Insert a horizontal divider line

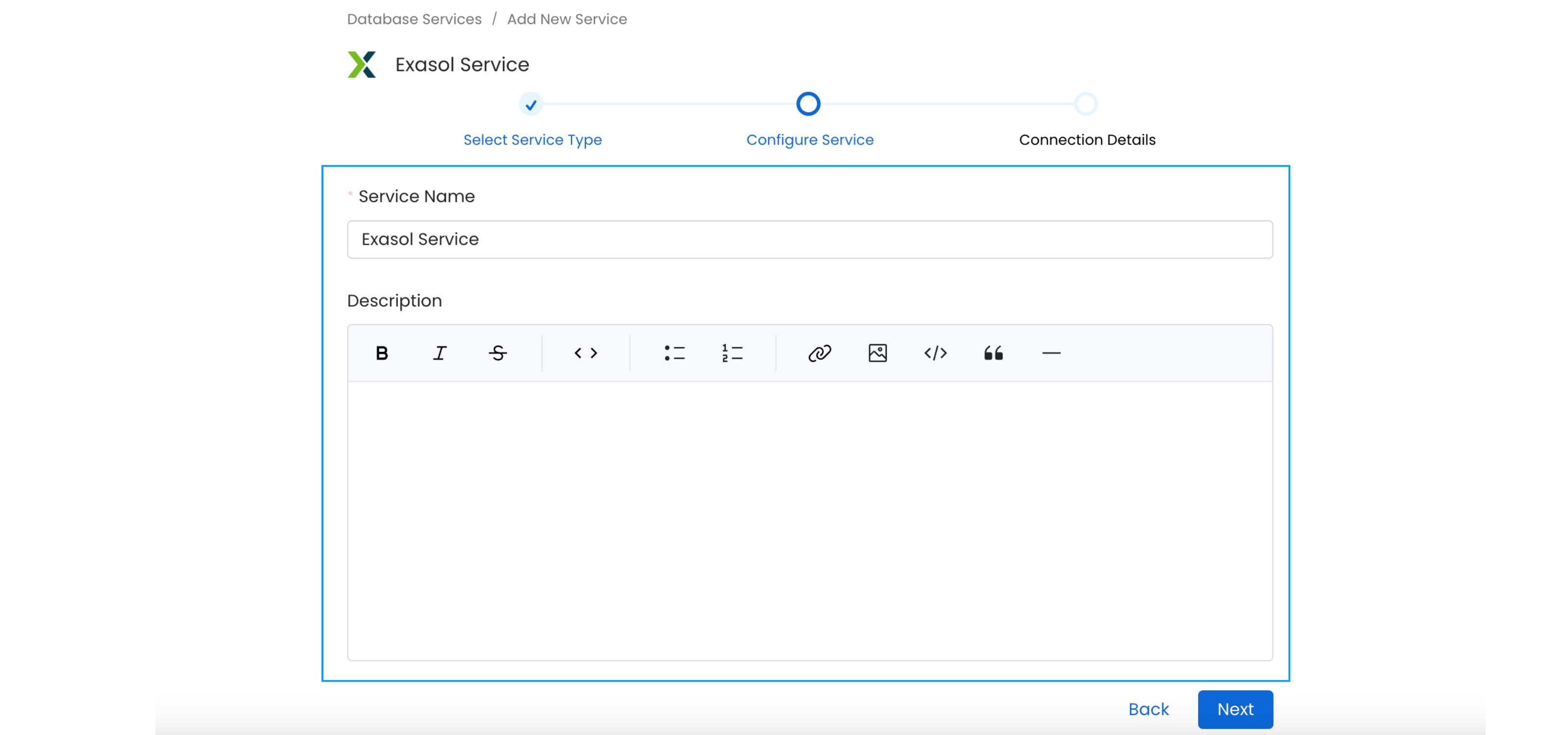[1051, 353]
